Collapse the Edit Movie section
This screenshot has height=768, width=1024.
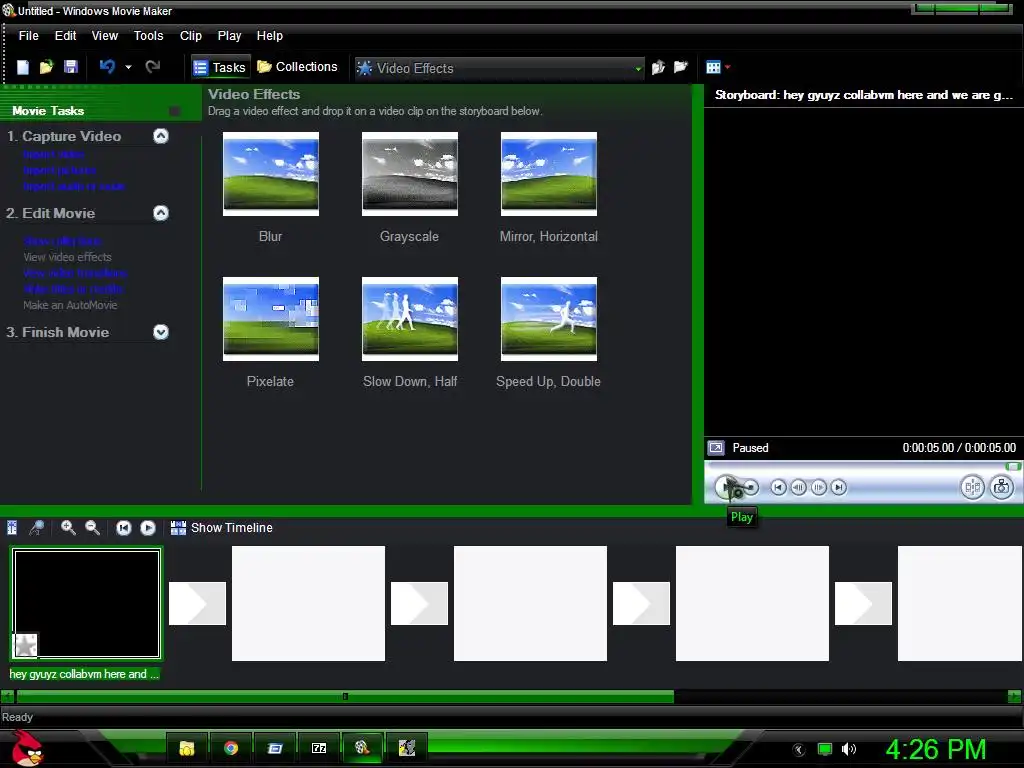(161, 213)
